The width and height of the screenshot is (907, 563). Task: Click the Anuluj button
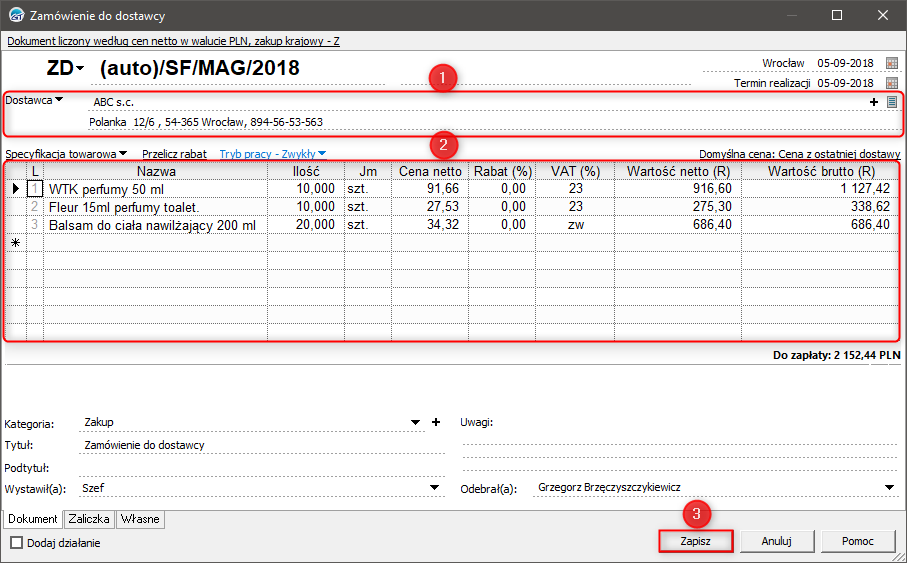pyautogui.click(x=776, y=541)
